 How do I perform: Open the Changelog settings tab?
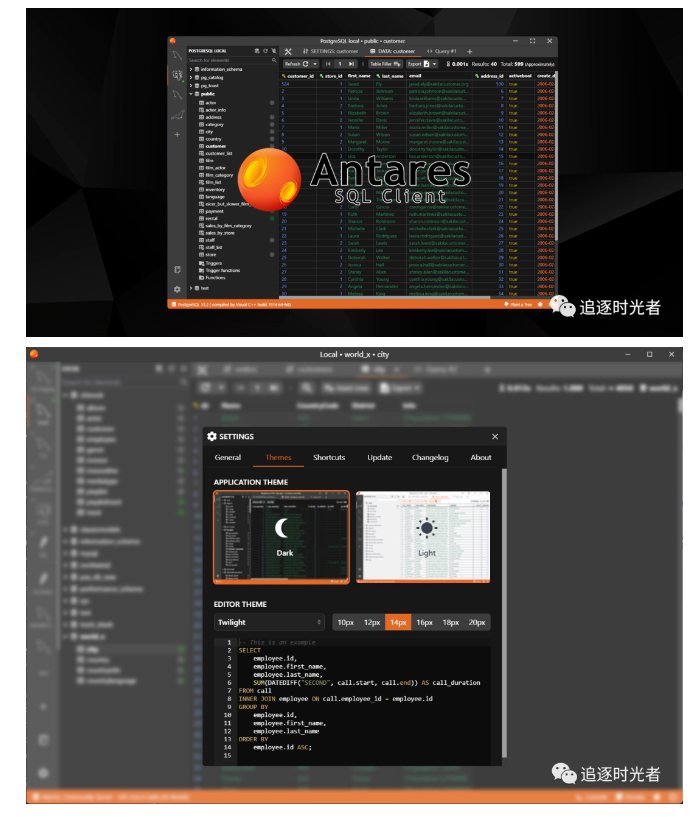pos(430,457)
